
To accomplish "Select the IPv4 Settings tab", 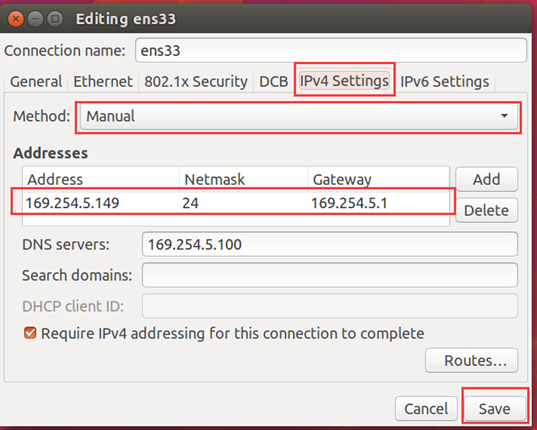I will pos(344,81).
